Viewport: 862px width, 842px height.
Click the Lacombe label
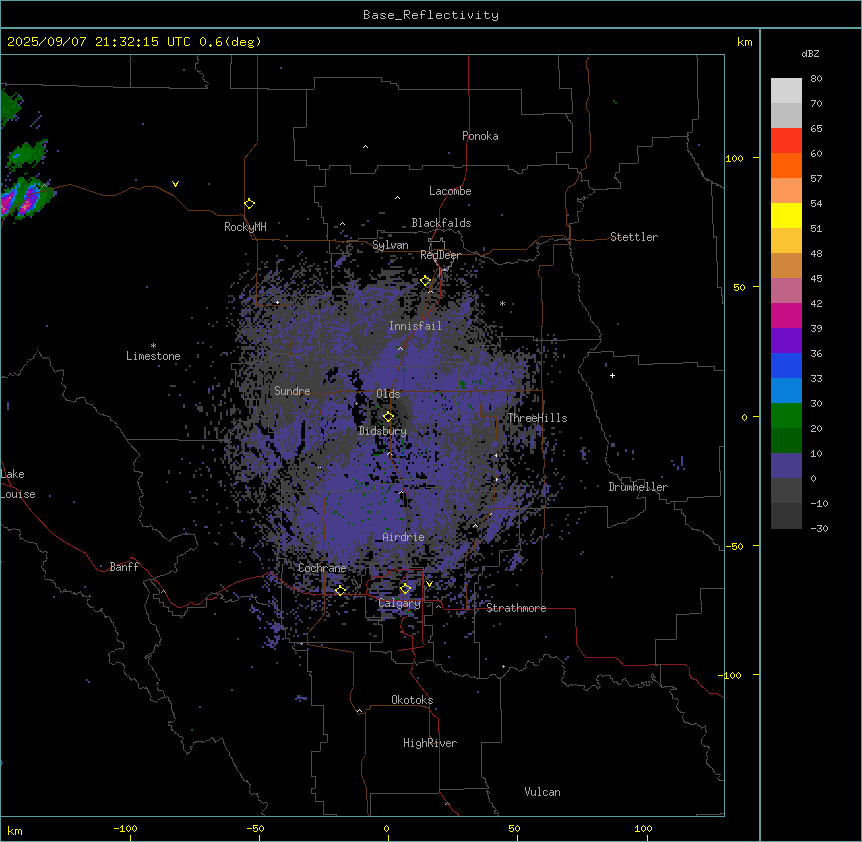[x=450, y=191]
